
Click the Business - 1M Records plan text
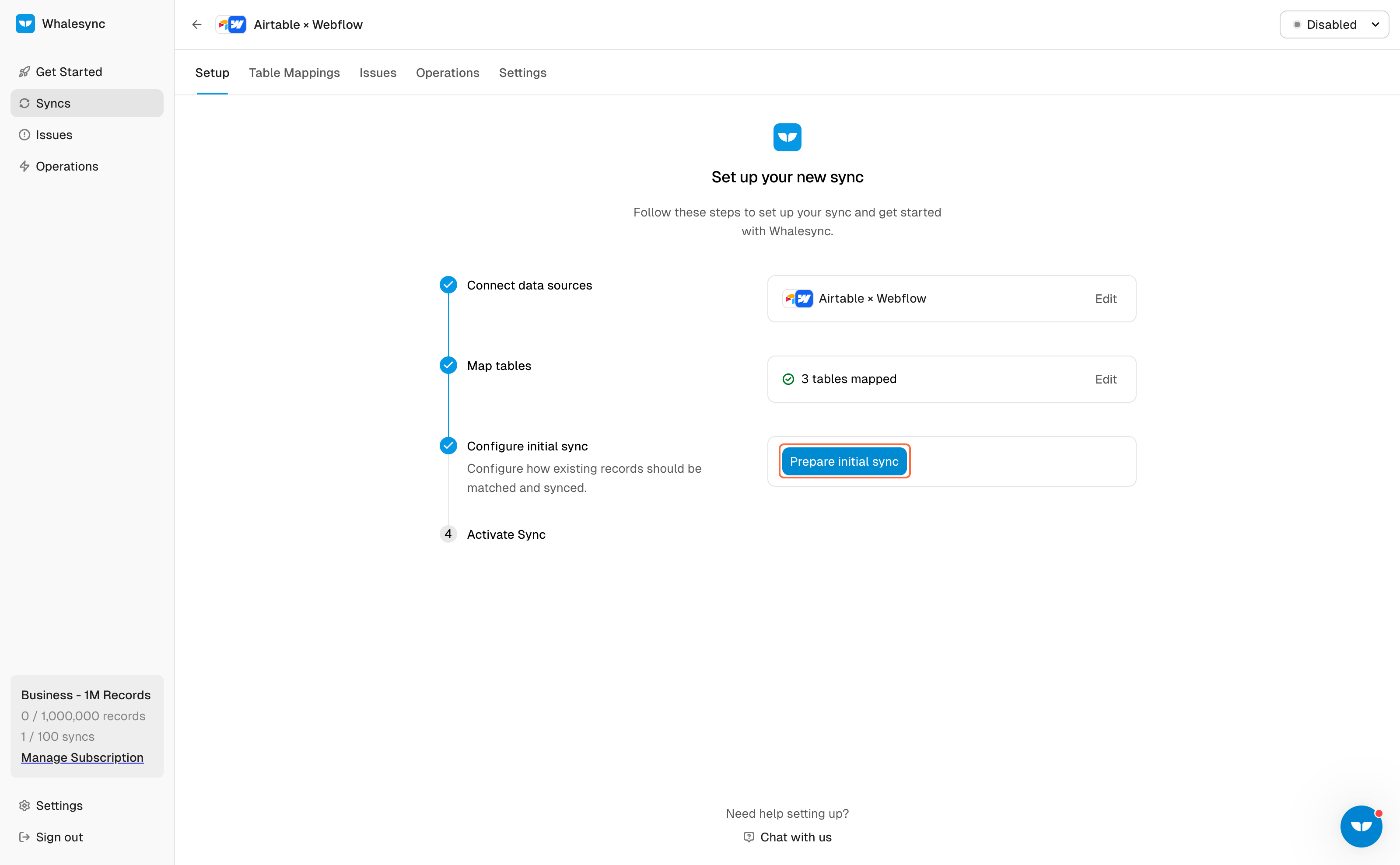pyautogui.click(x=86, y=695)
